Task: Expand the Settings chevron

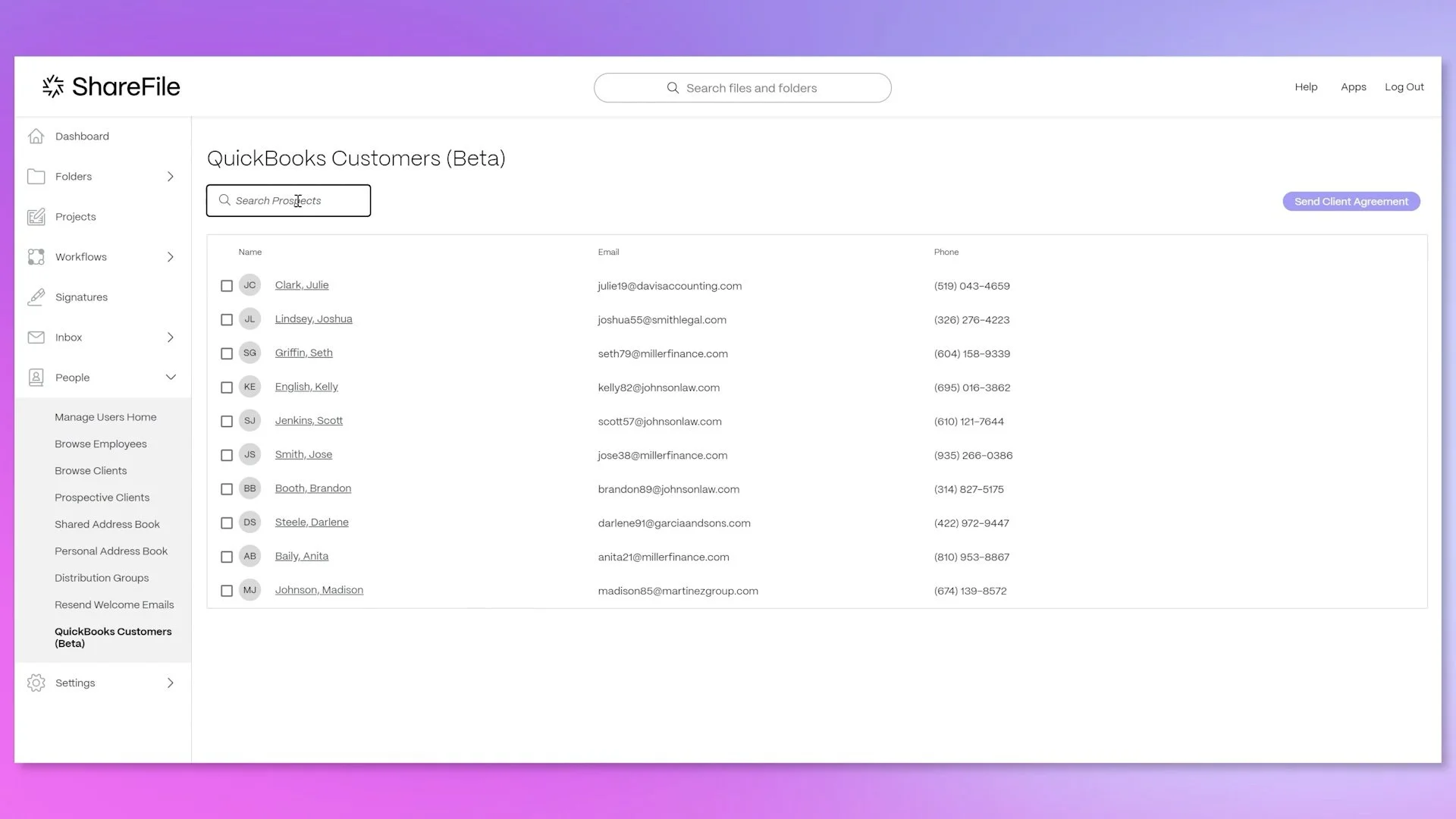Action: (x=171, y=683)
